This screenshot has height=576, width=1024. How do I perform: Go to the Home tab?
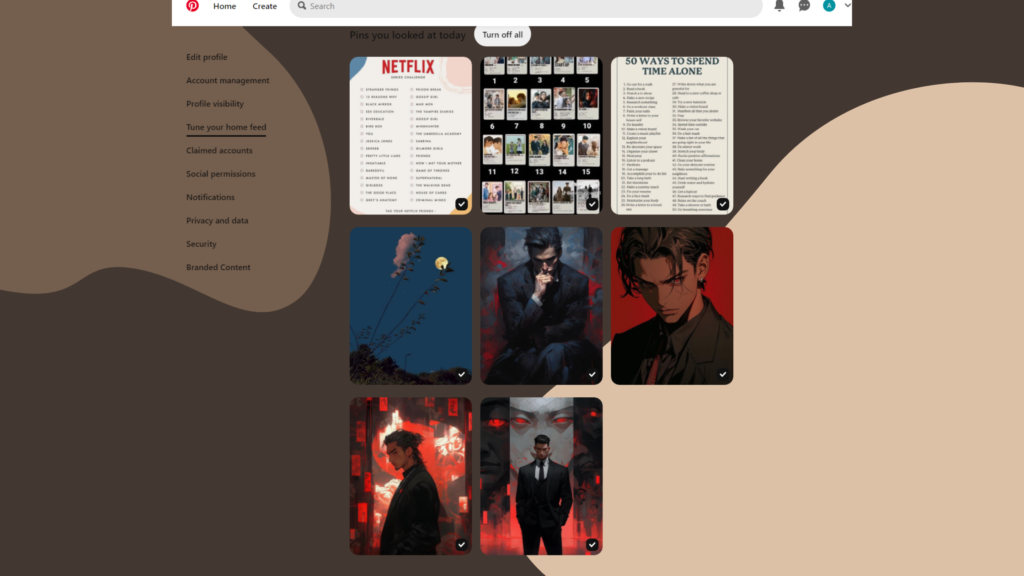coord(224,6)
